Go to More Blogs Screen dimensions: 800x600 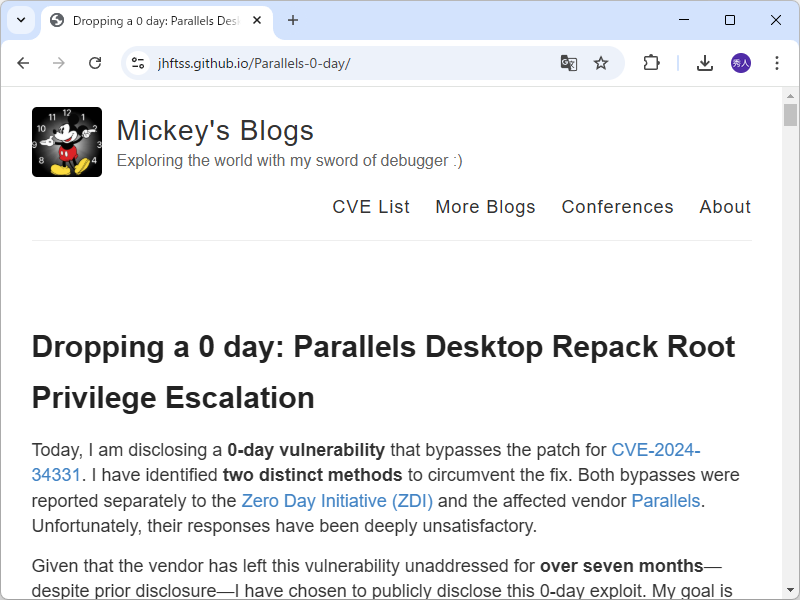(x=485, y=207)
